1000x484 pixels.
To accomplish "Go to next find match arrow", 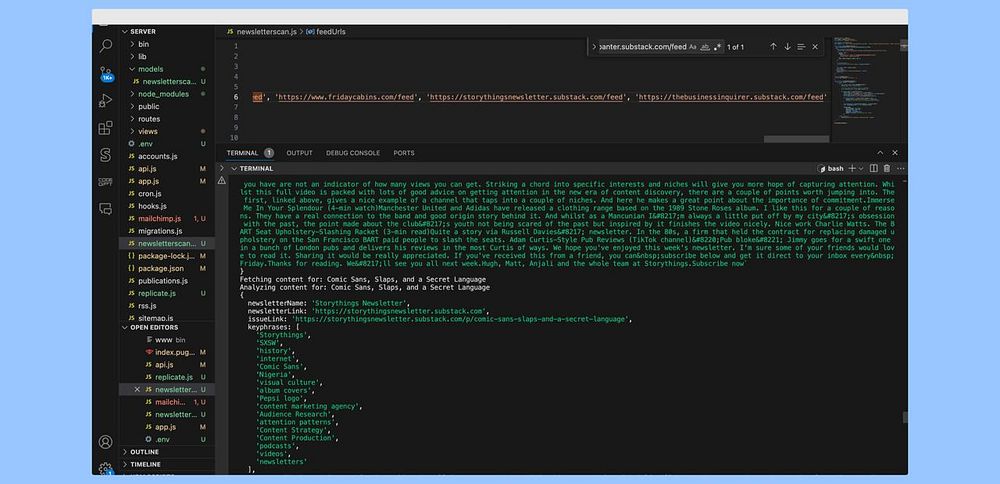I will point(787,47).
